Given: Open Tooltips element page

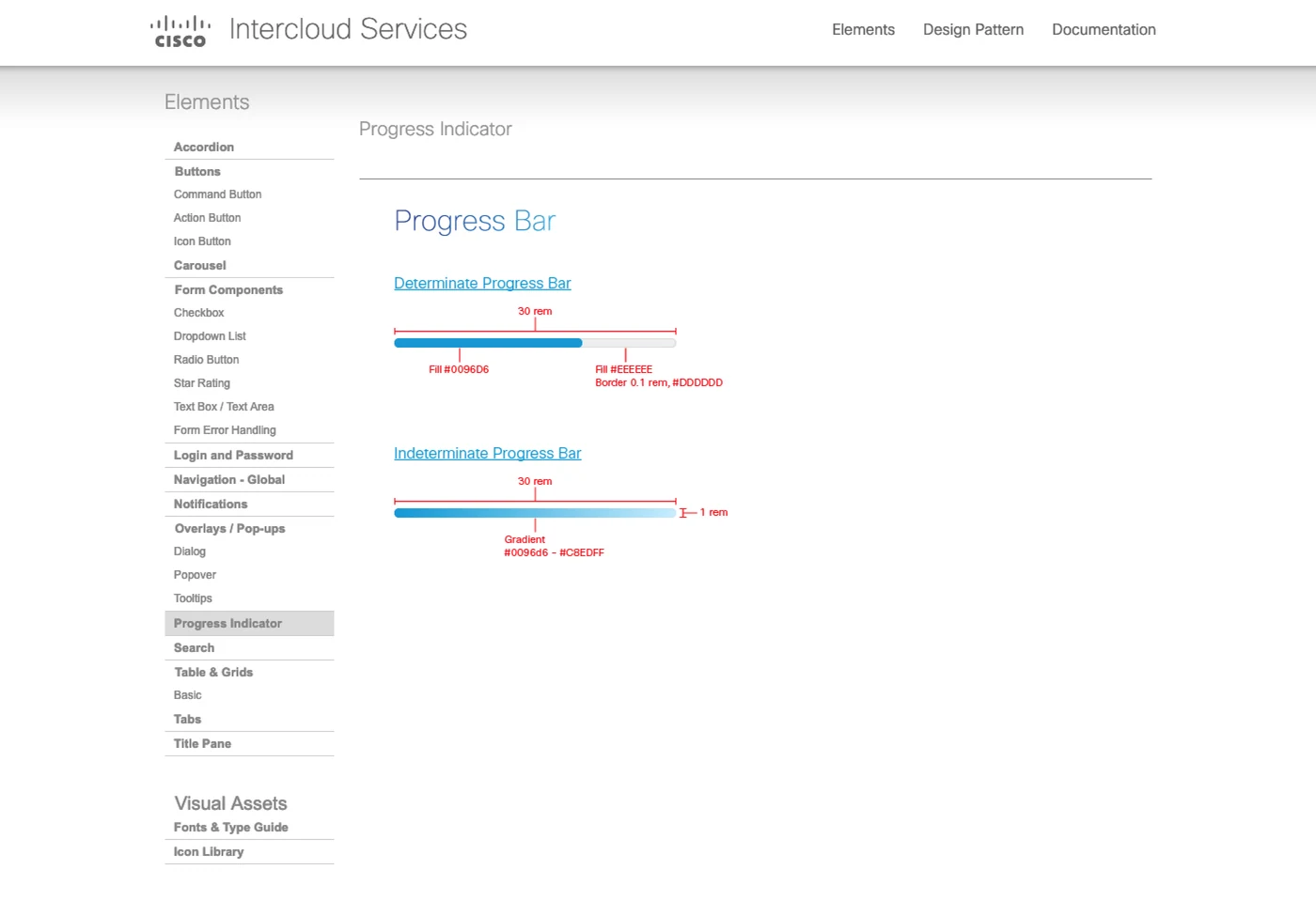Looking at the screenshot, I should tap(193, 598).
